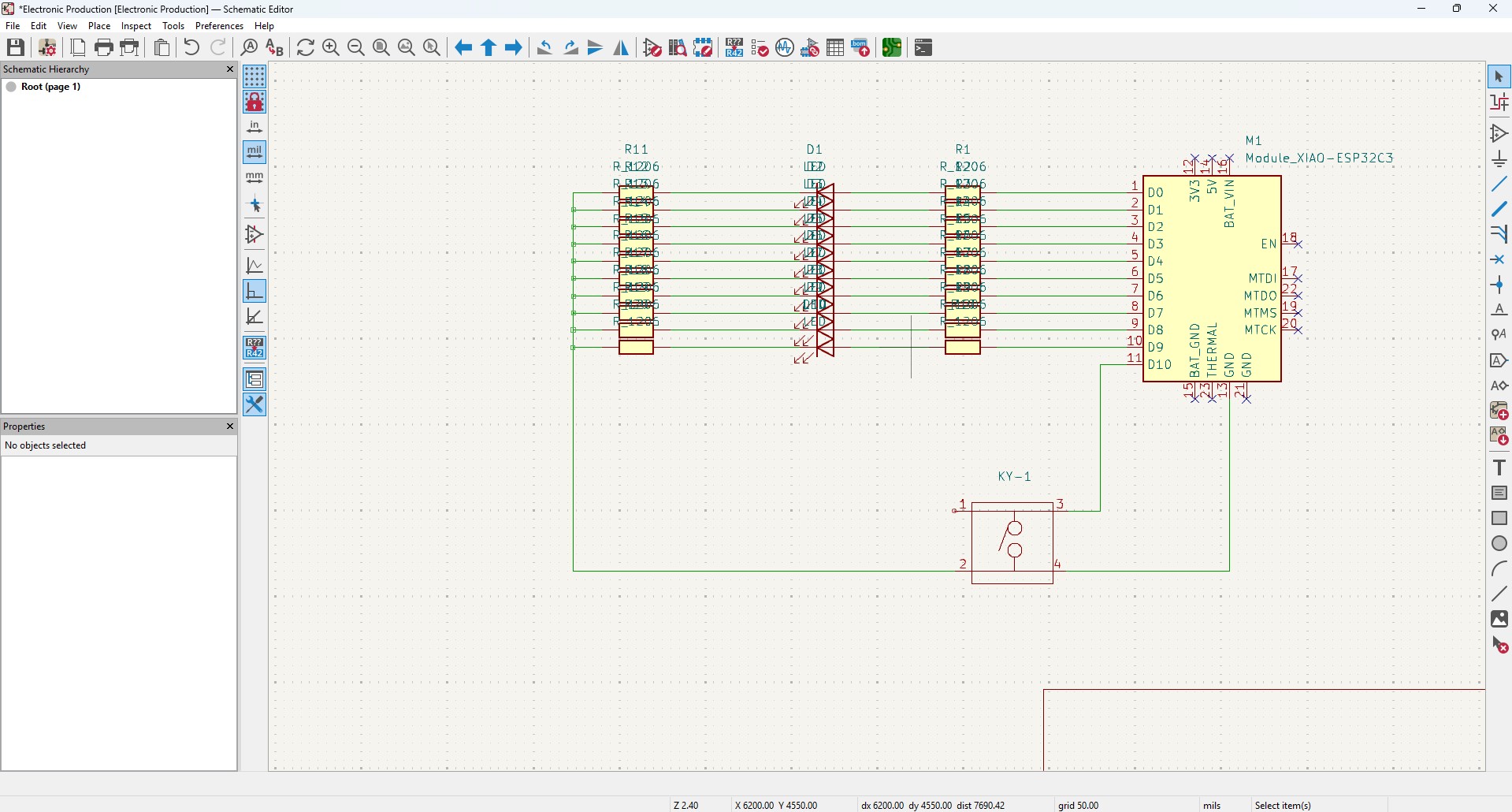Set 90-degree line drawing mode

point(254,291)
